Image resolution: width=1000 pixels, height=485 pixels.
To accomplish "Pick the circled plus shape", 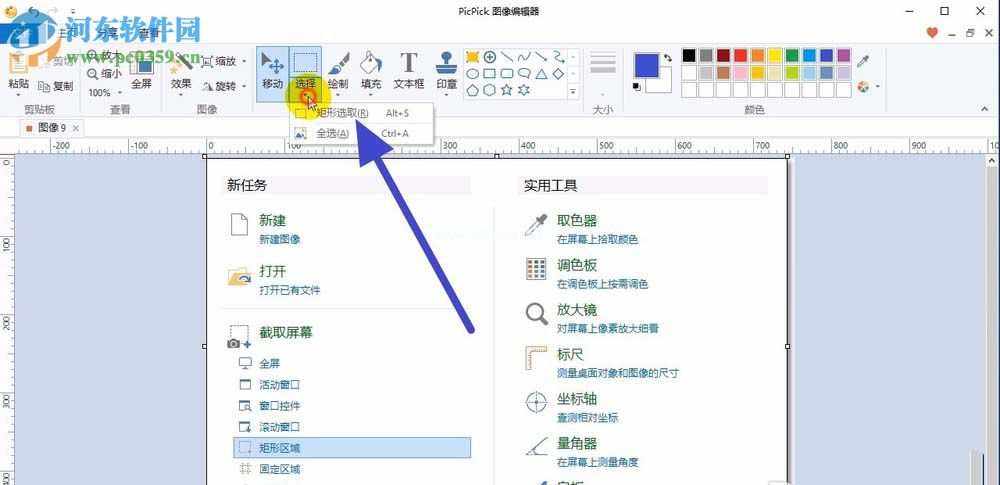I will [490, 57].
